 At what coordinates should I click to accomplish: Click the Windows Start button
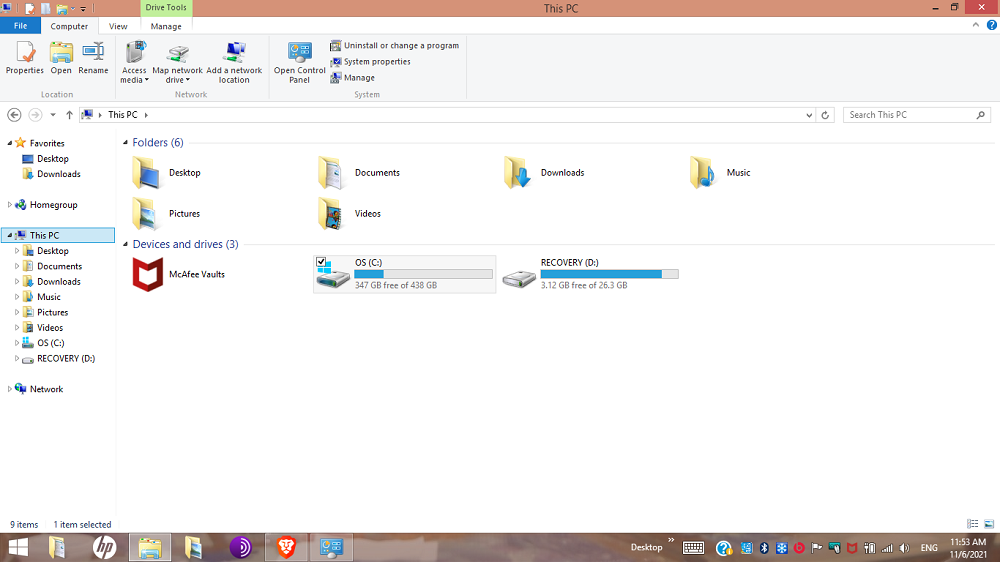(x=18, y=547)
